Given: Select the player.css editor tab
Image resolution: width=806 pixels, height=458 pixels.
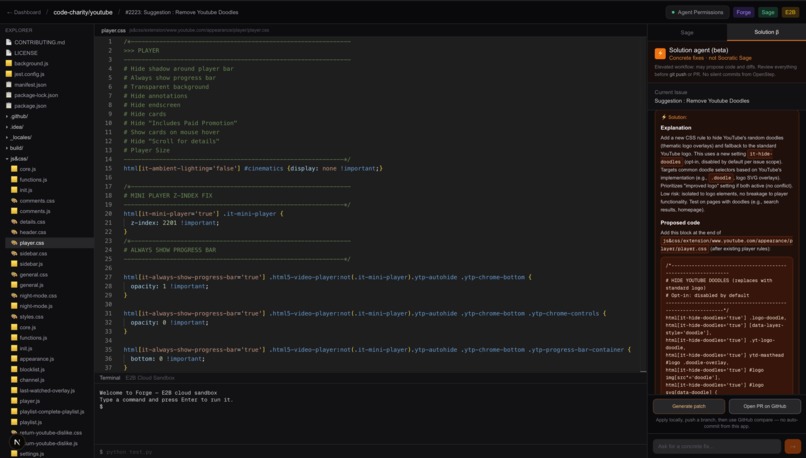Looking at the screenshot, I should pyautogui.click(x=113, y=30).
